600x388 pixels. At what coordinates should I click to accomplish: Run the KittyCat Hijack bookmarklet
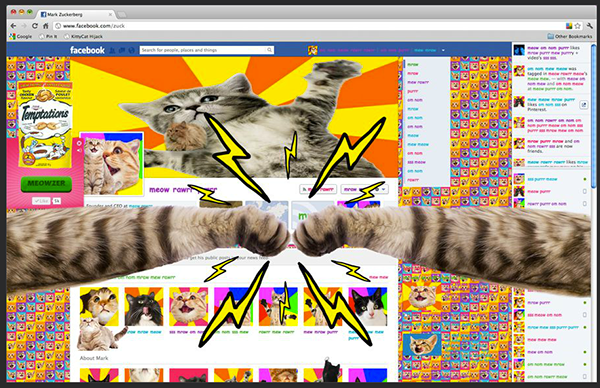(x=83, y=36)
